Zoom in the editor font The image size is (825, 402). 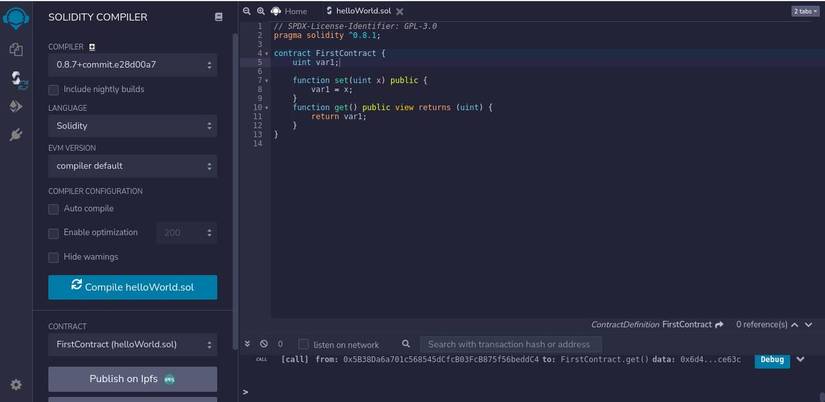260,11
